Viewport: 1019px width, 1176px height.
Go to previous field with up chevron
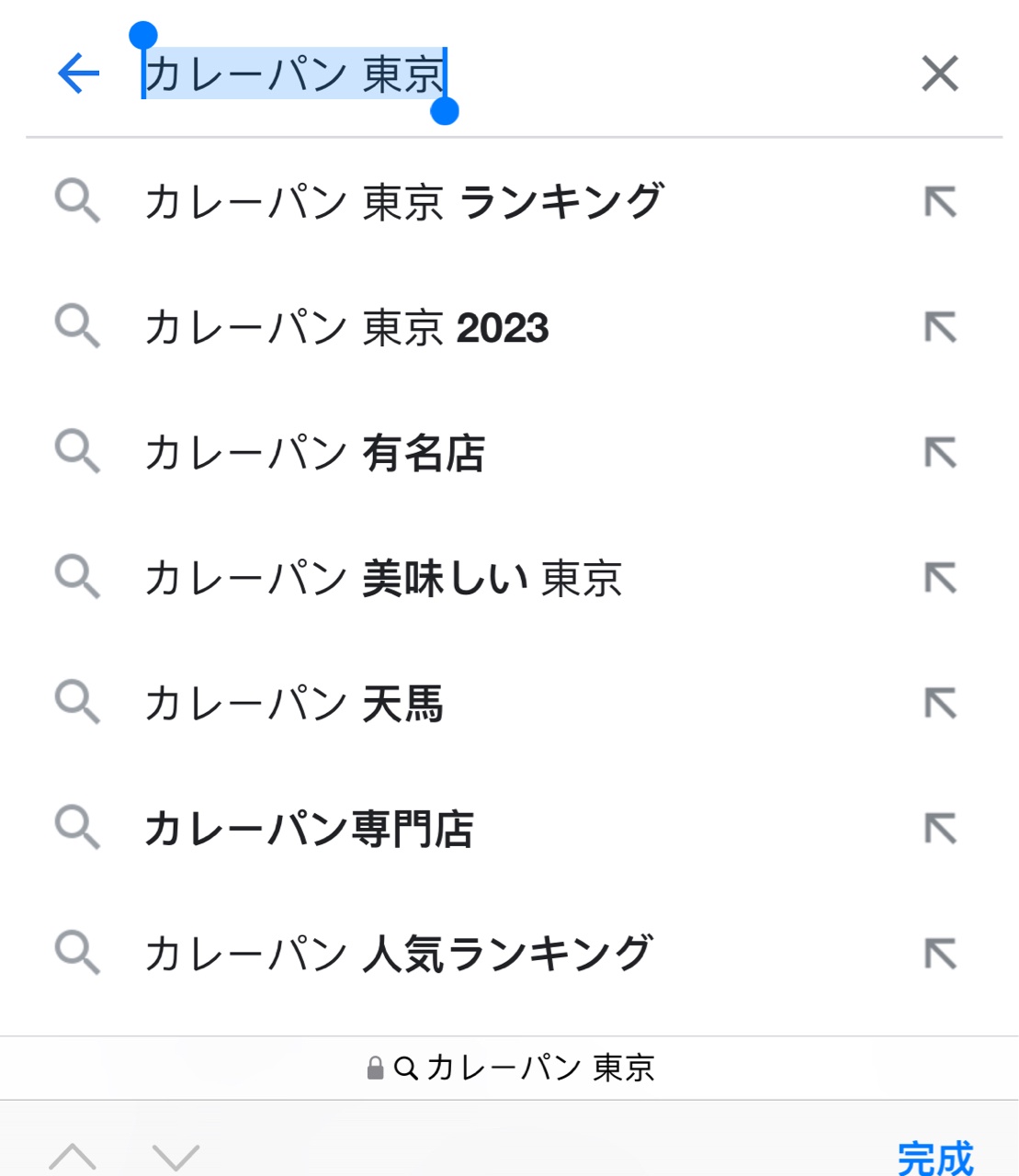[x=73, y=1156]
